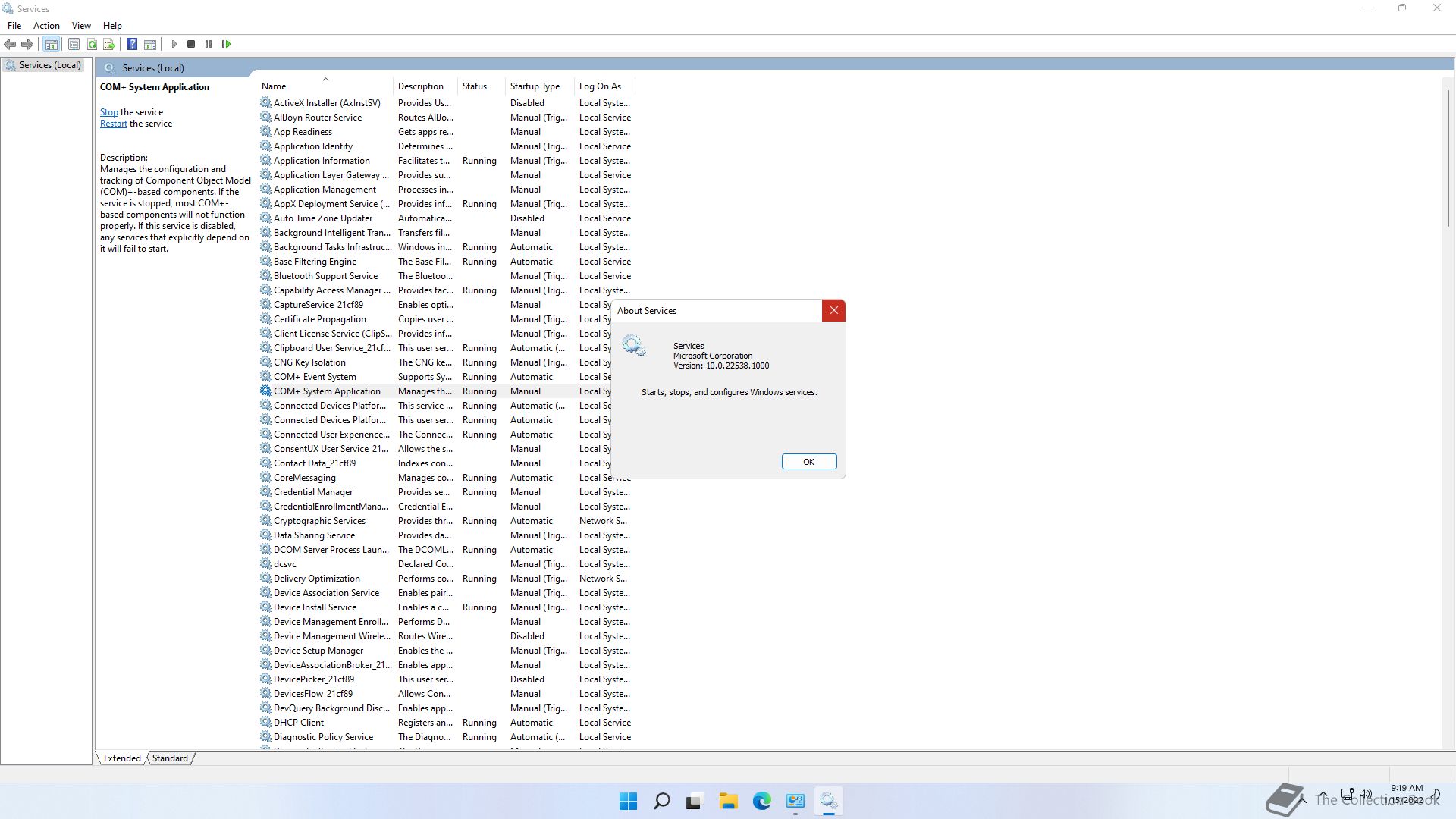Click the Refresh toolbar icon

click(x=92, y=44)
